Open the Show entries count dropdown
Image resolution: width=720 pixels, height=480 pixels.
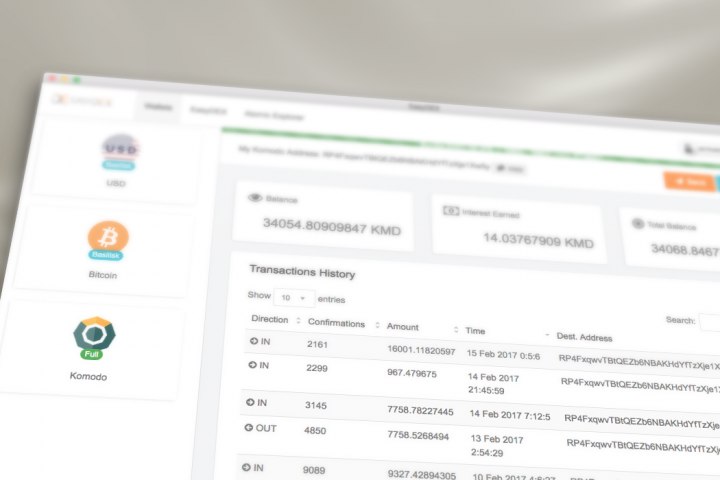tap(294, 298)
